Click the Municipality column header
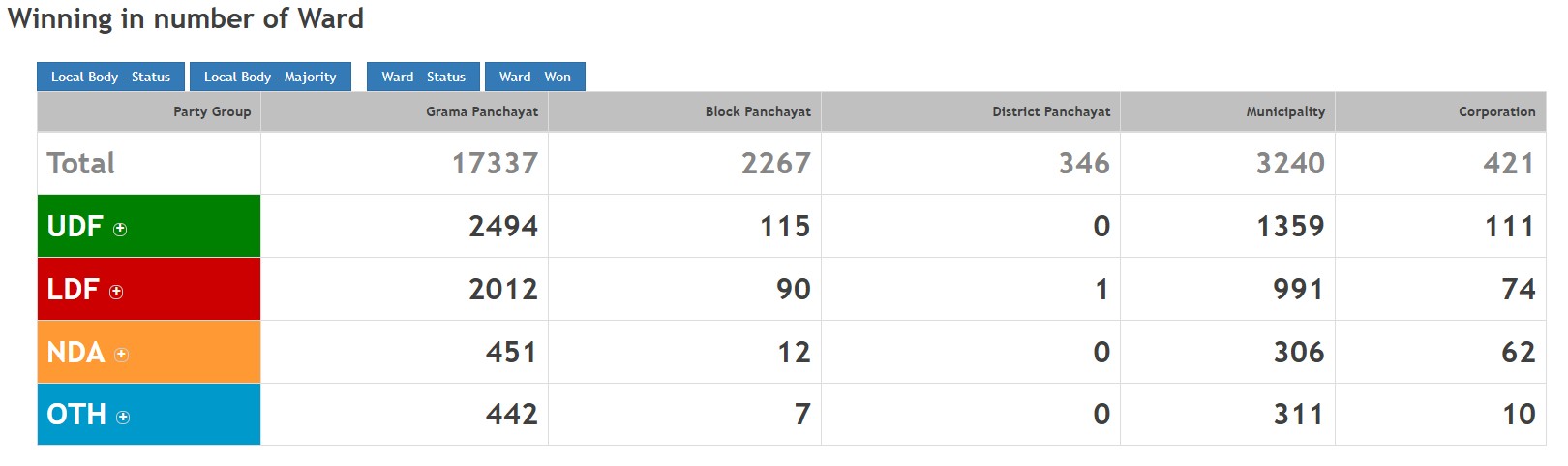The height and width of the screenshot is (466, 1568). [x=1284, y=111]
